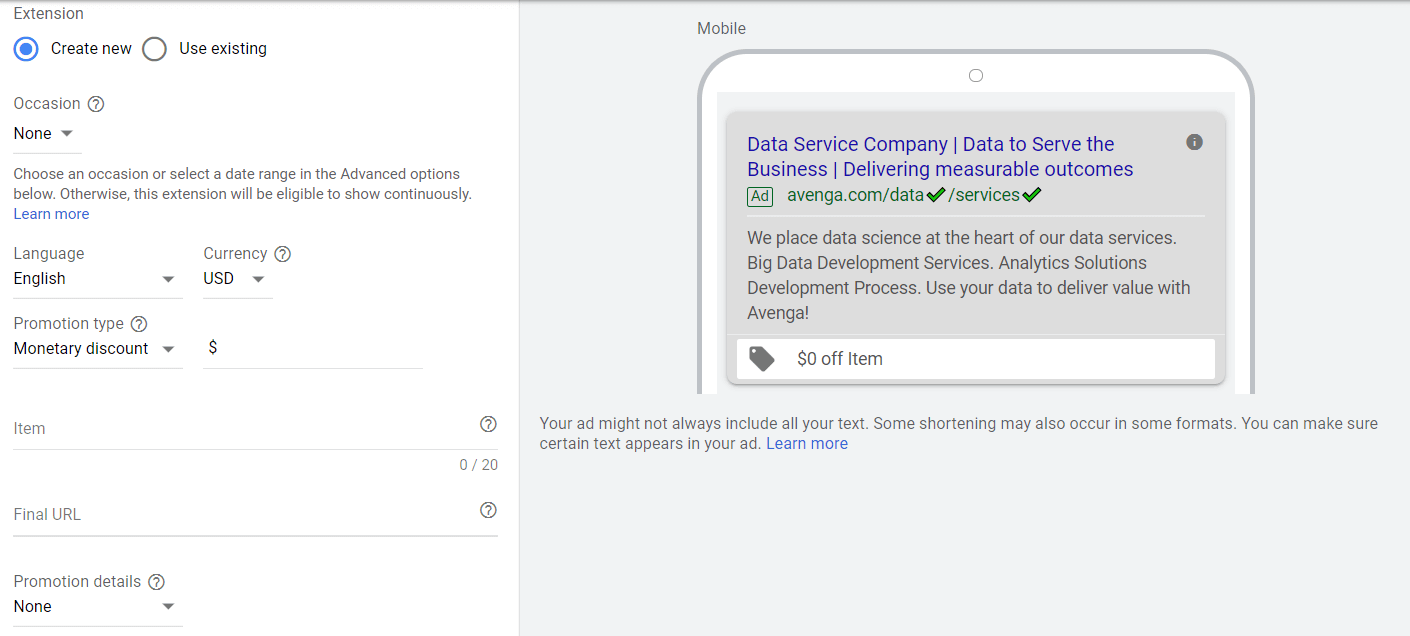Open the Monetary discount dropdown
Viewport: 1410px width, 636px height.
pyautogui.click(x=98, y=349)
